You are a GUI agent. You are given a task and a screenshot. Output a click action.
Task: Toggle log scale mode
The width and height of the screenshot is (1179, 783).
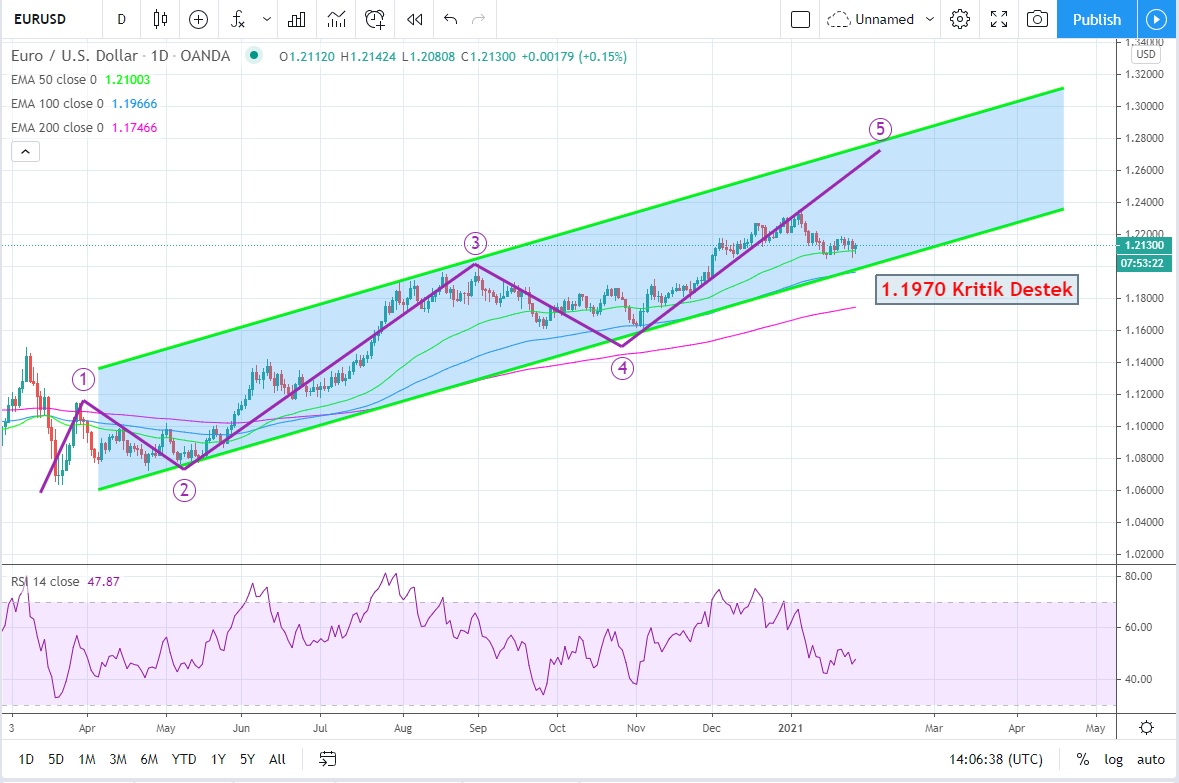(1114, 759)
